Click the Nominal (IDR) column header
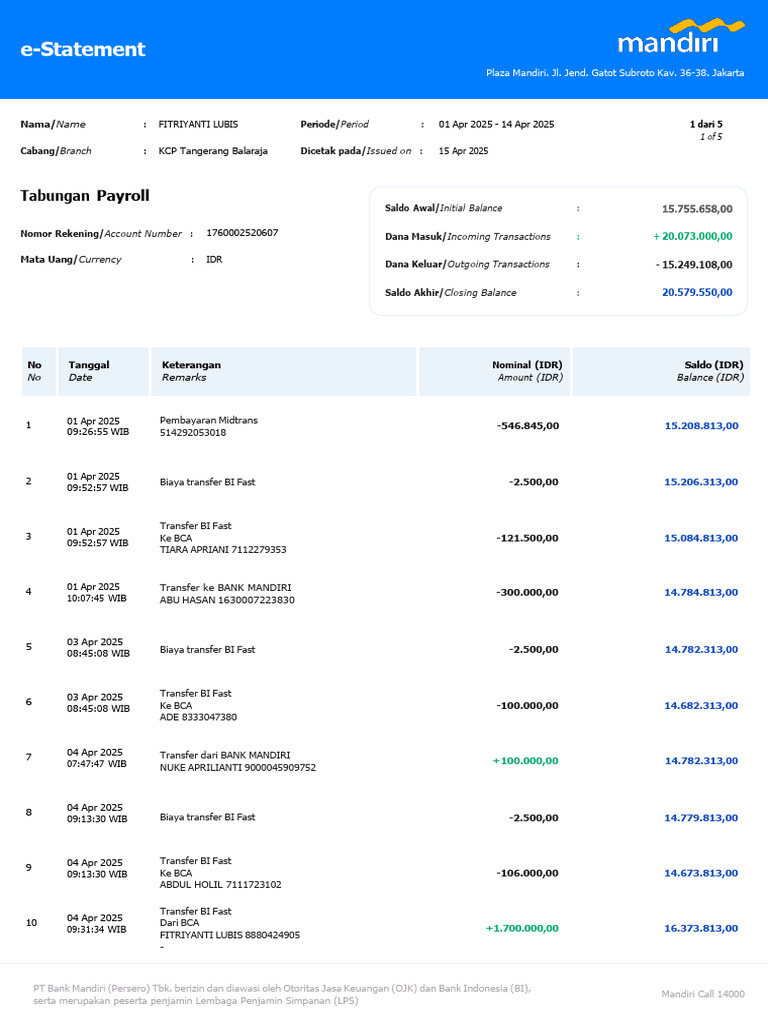768x1024 pixels. (494, 371)
